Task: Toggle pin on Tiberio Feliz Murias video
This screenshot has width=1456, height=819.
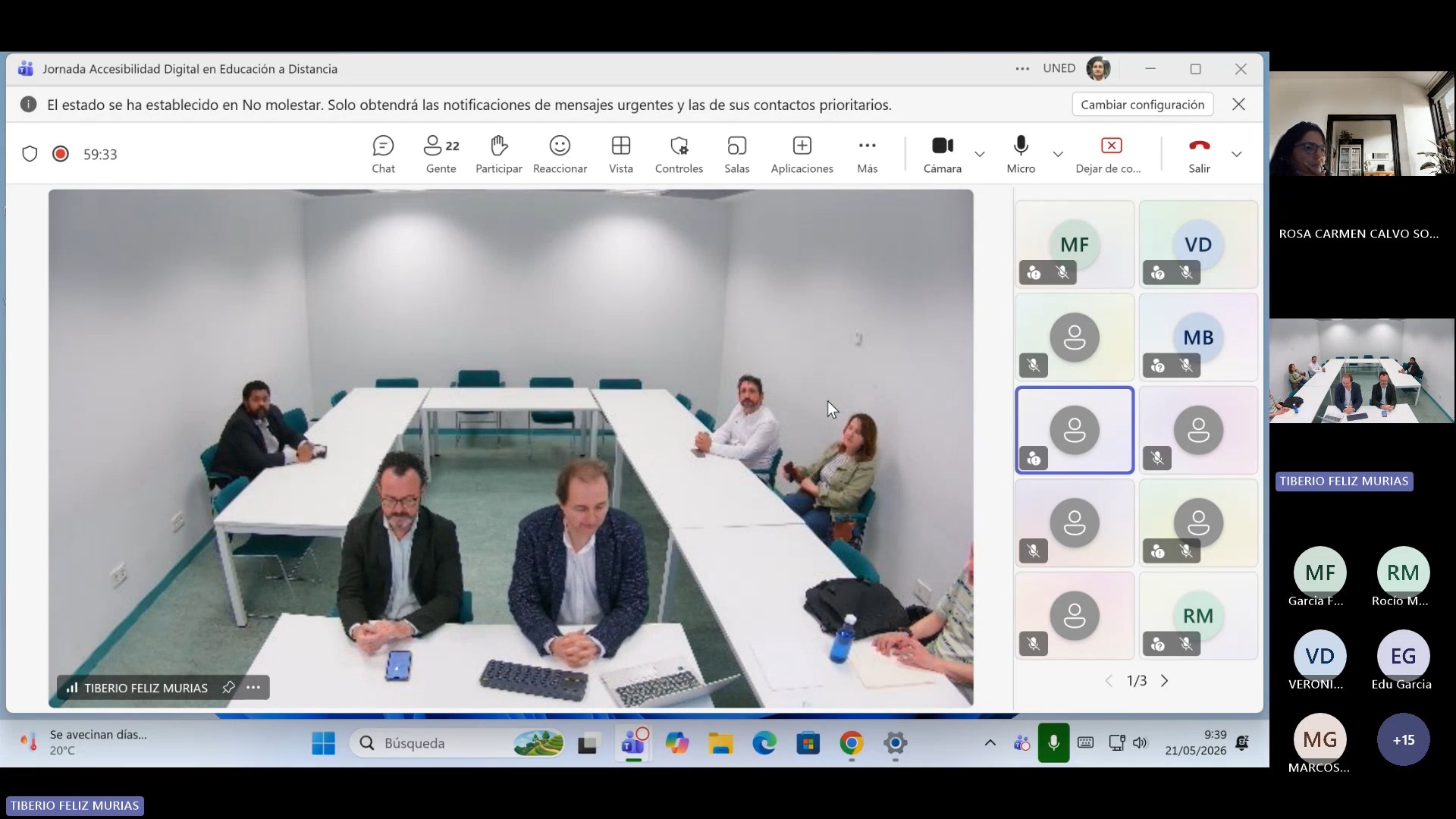Action: click(228, 687)
